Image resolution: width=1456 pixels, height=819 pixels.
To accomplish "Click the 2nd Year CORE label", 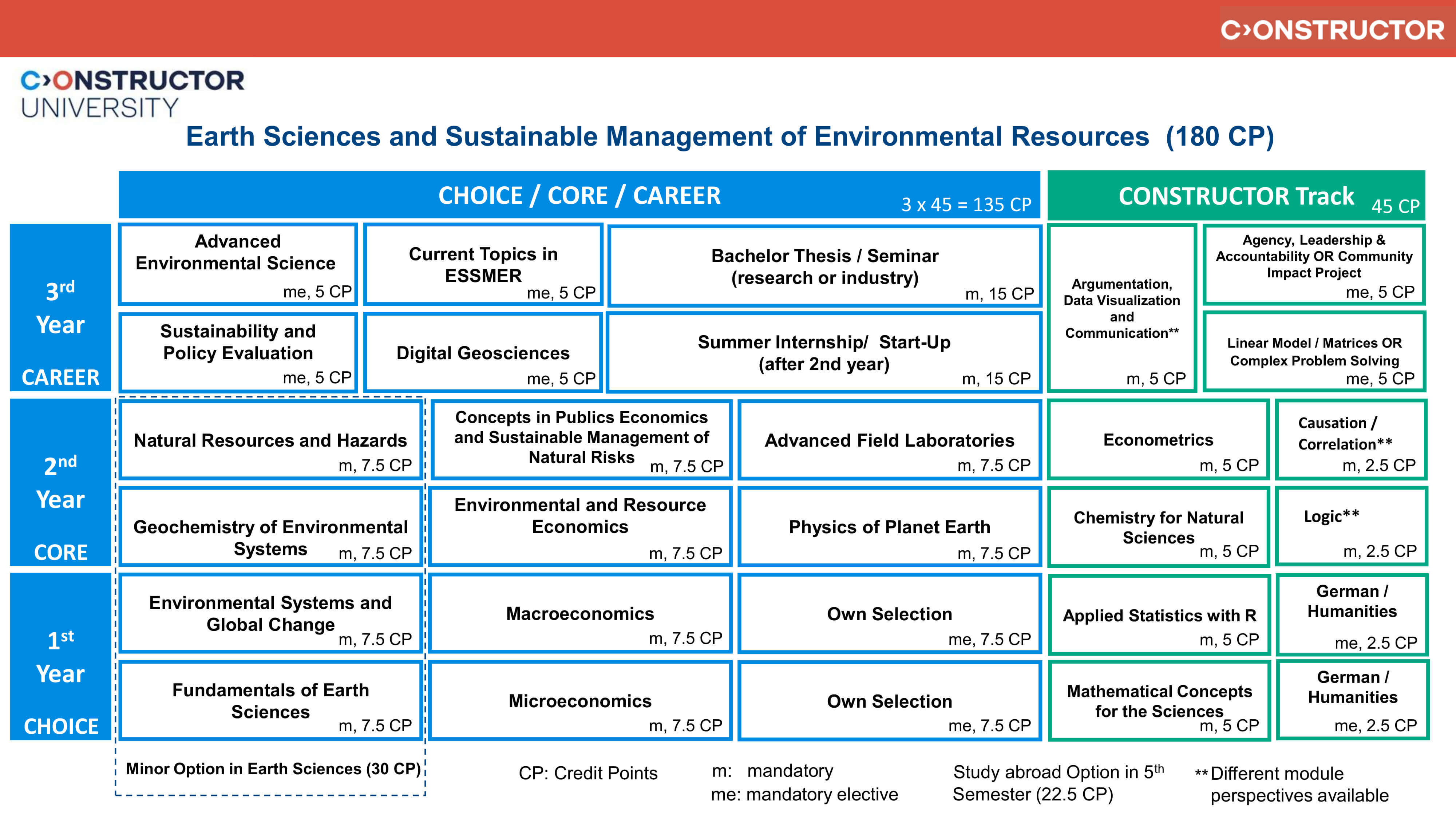I will point(60,483).
